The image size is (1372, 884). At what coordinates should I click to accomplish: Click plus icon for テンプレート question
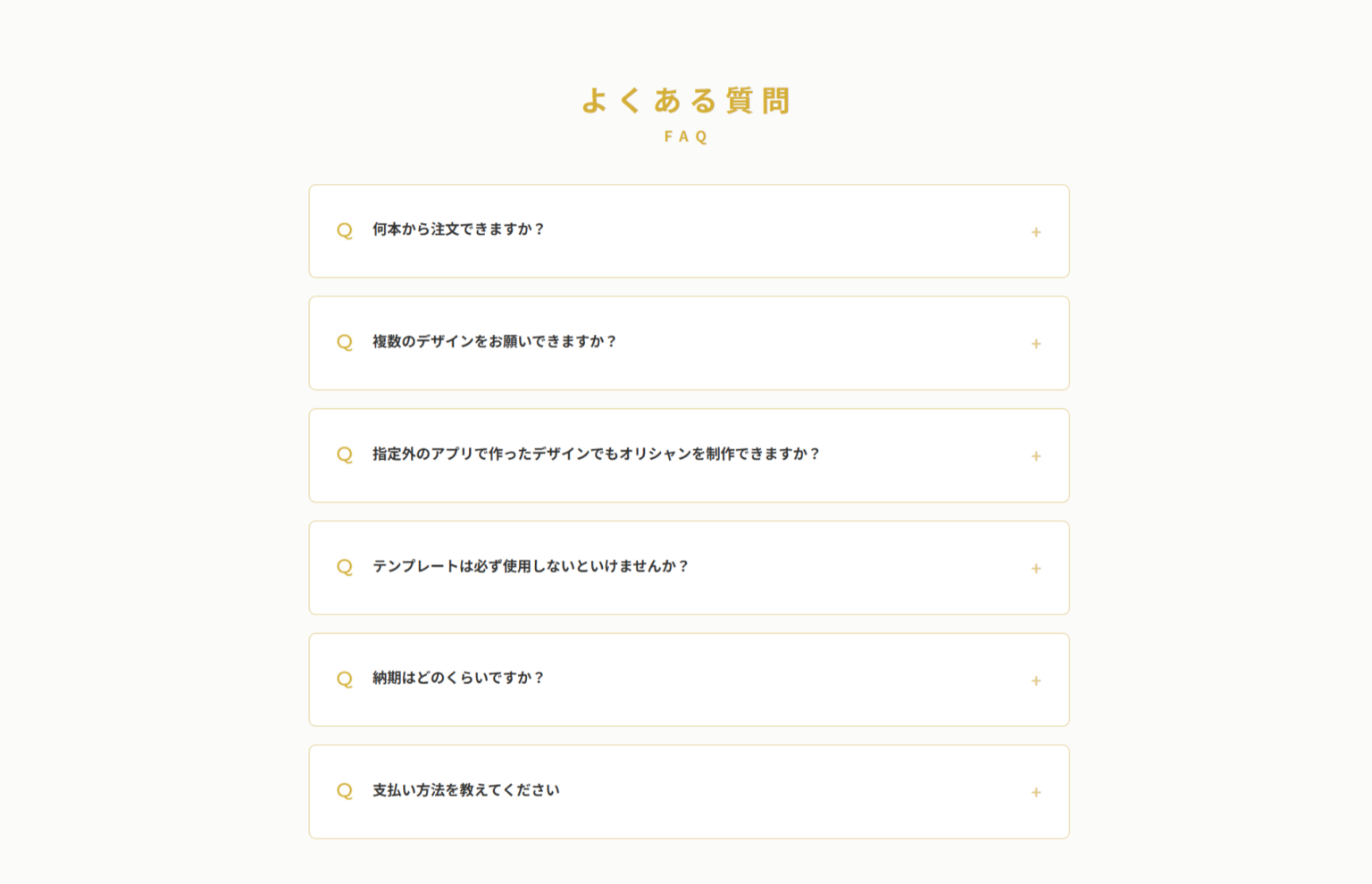1036,569
